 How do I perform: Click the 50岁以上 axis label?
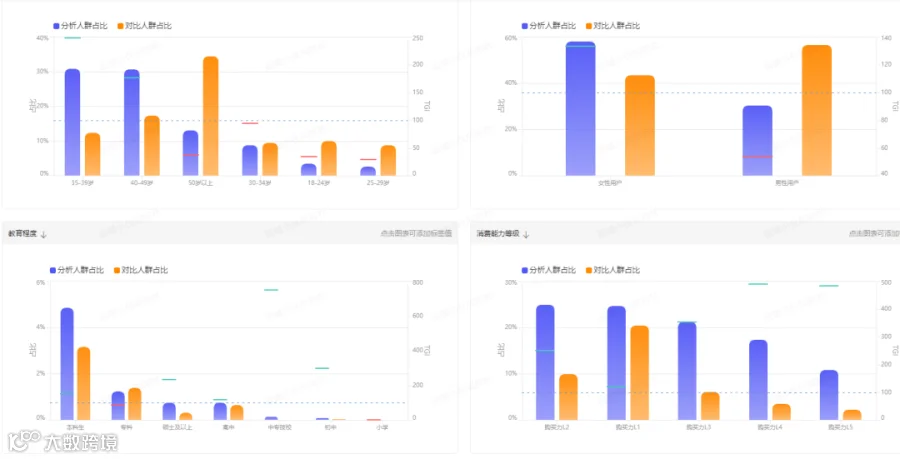pyautogui.click(x=201, y=183)
